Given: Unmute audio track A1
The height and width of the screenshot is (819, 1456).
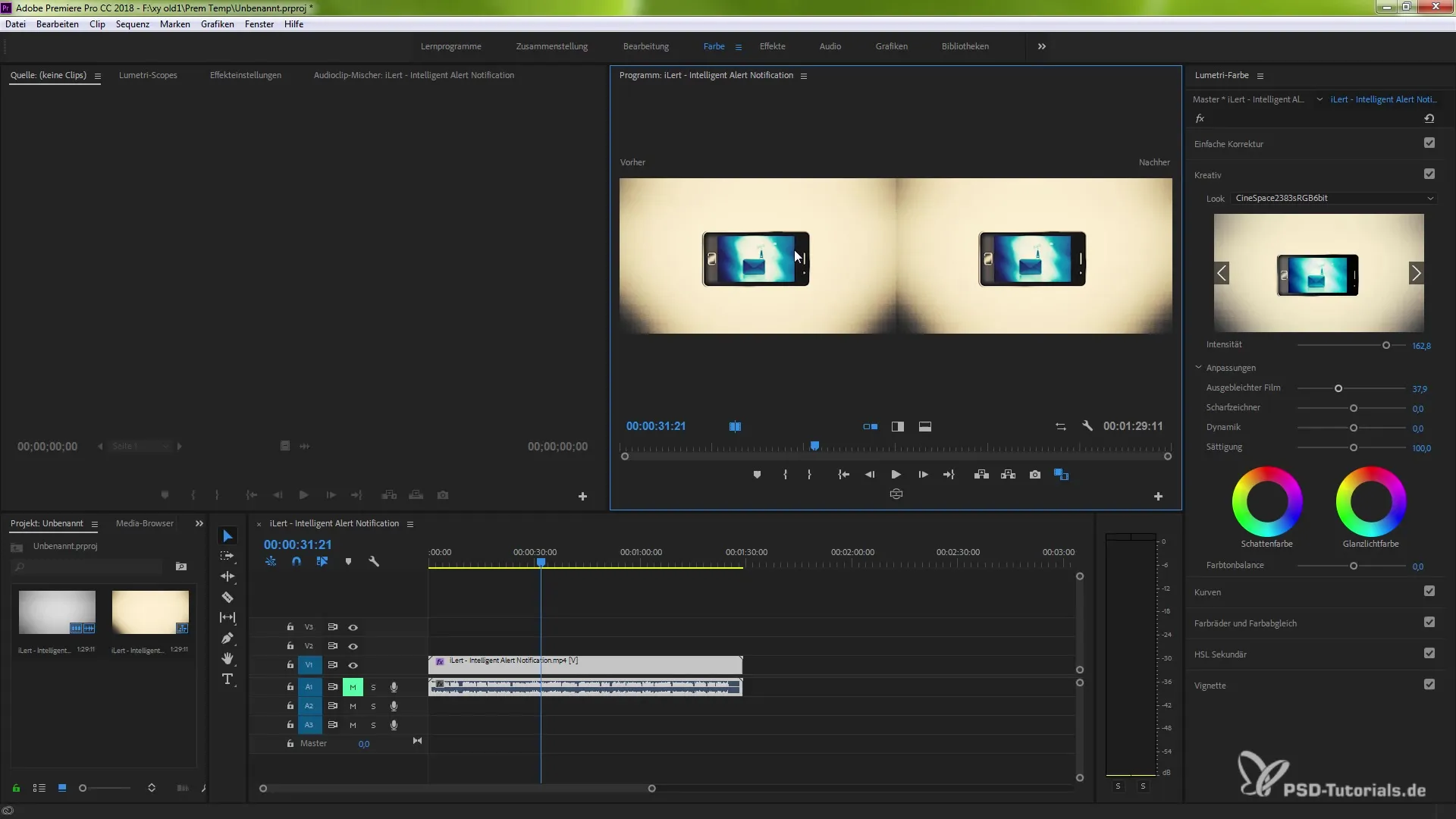Looking at the screenshot, I should [x=353, y=687].
